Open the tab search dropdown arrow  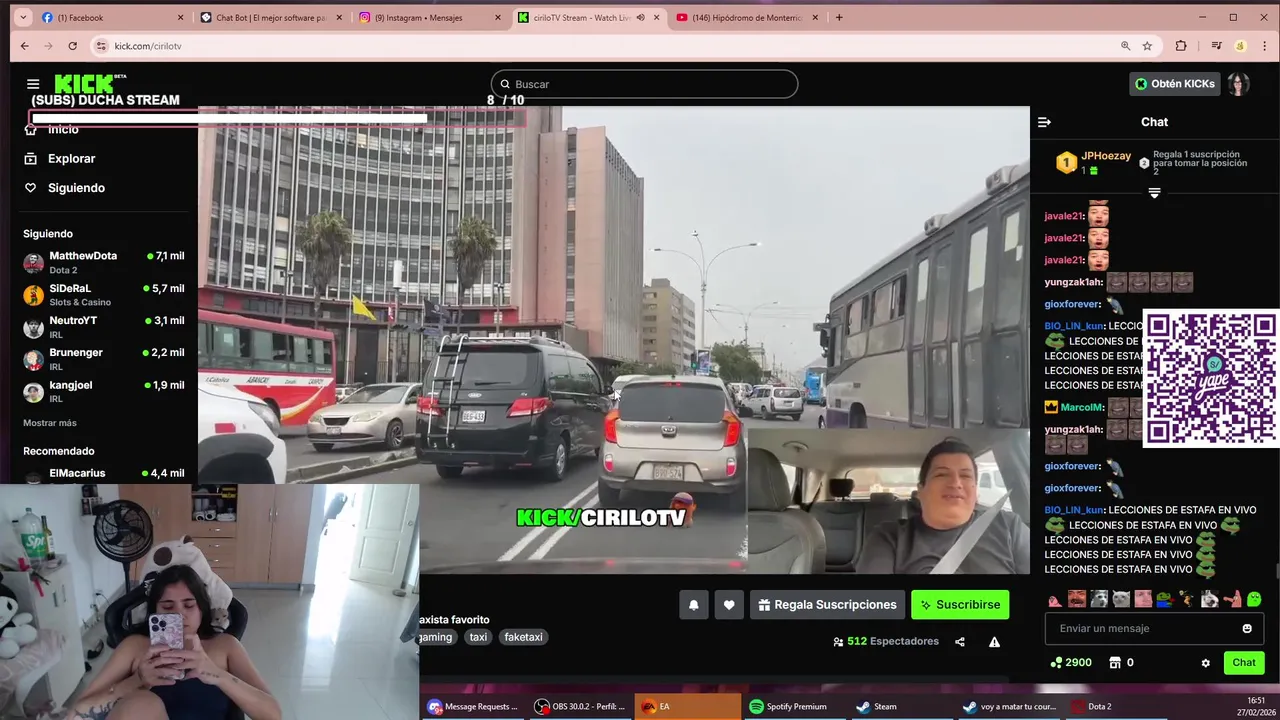(23, 17)
